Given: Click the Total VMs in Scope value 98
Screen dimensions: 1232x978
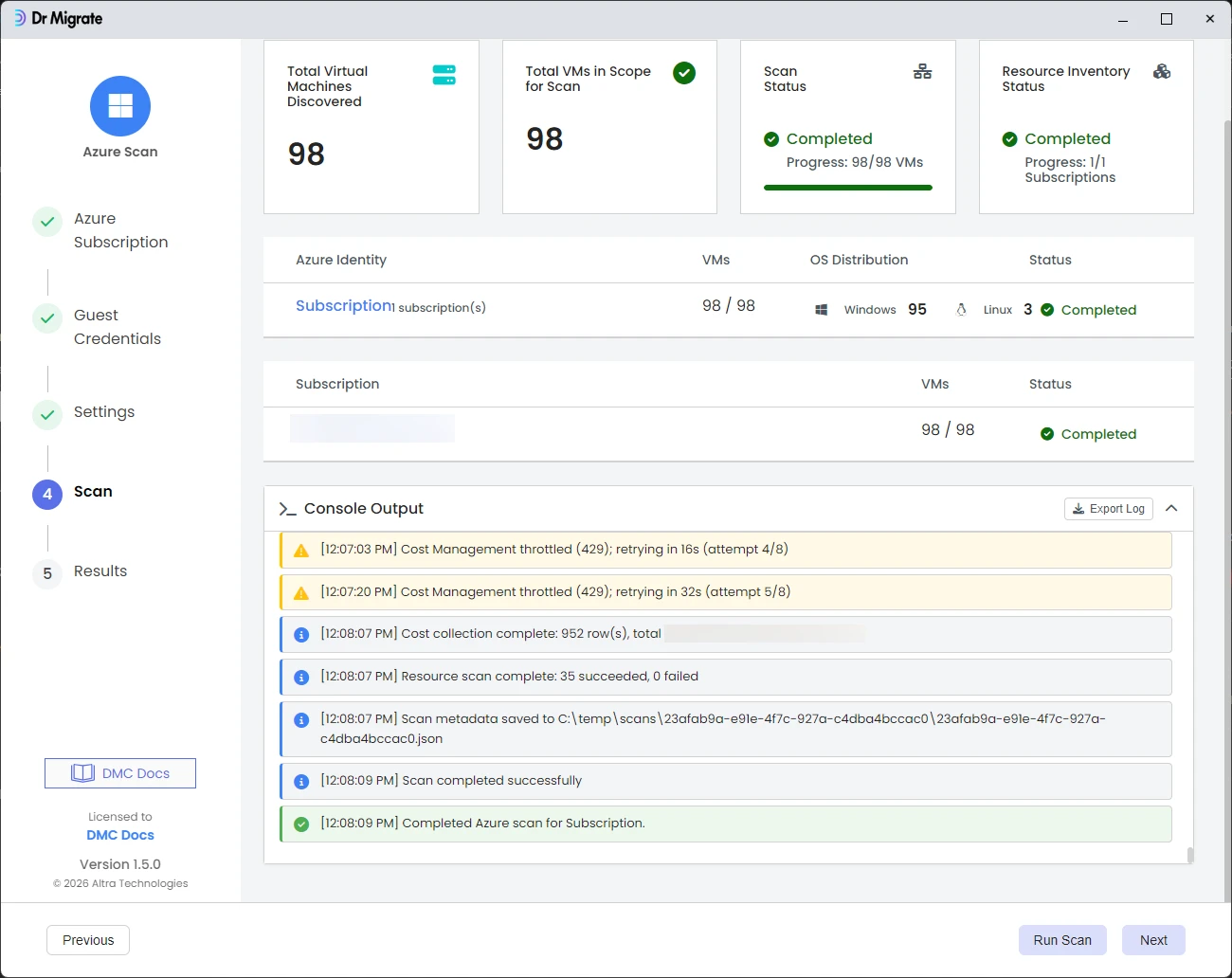Looking at the screenshot, I should [545, 139].
